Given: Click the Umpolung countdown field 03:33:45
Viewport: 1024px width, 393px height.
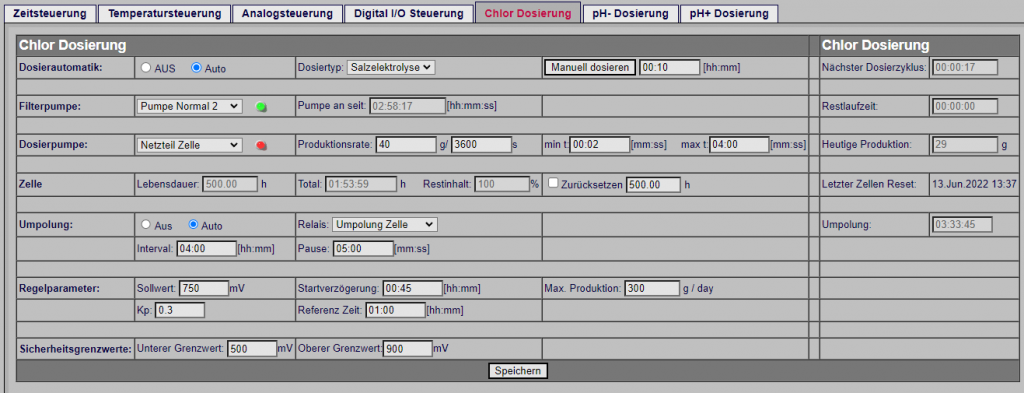Looking at the screenshot, I should pyautogui.click(x=962, y=224).
